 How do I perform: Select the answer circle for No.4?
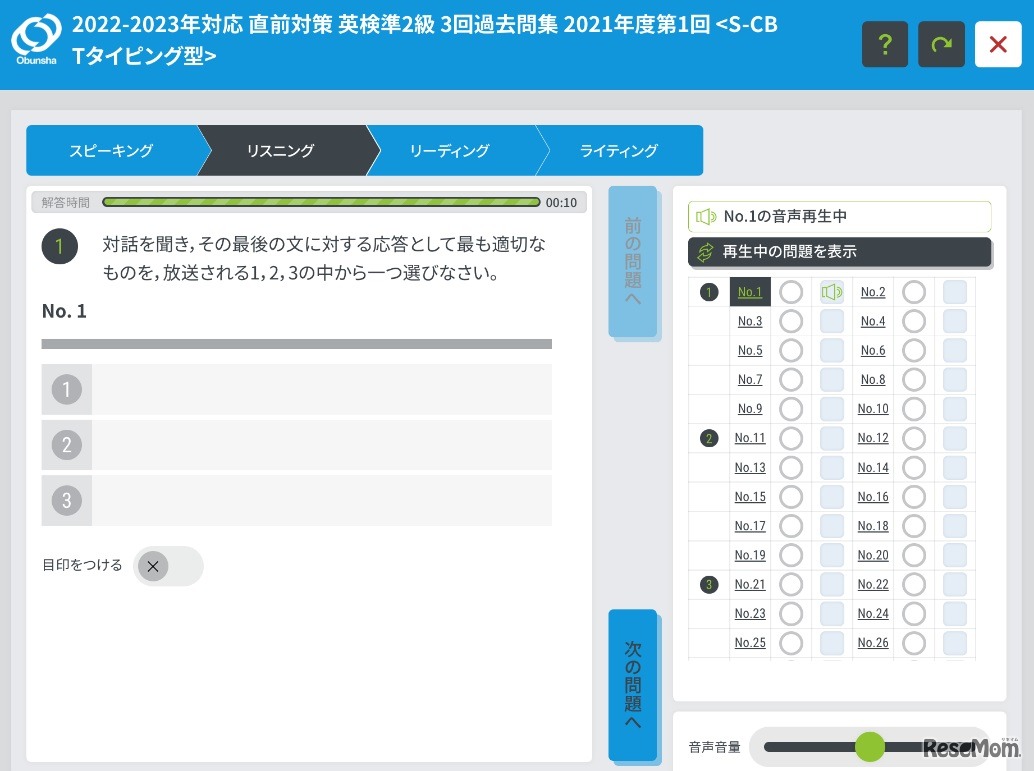(914, 322)
